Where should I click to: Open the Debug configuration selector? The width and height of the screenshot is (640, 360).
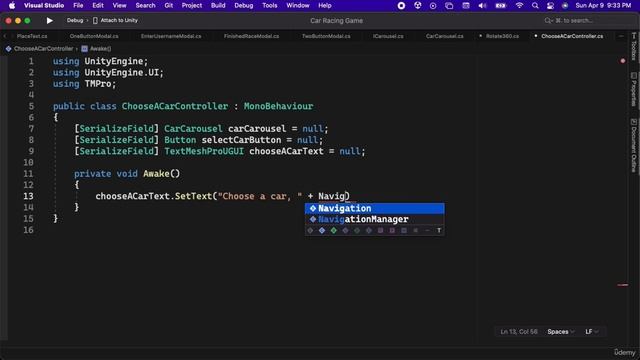75,20
